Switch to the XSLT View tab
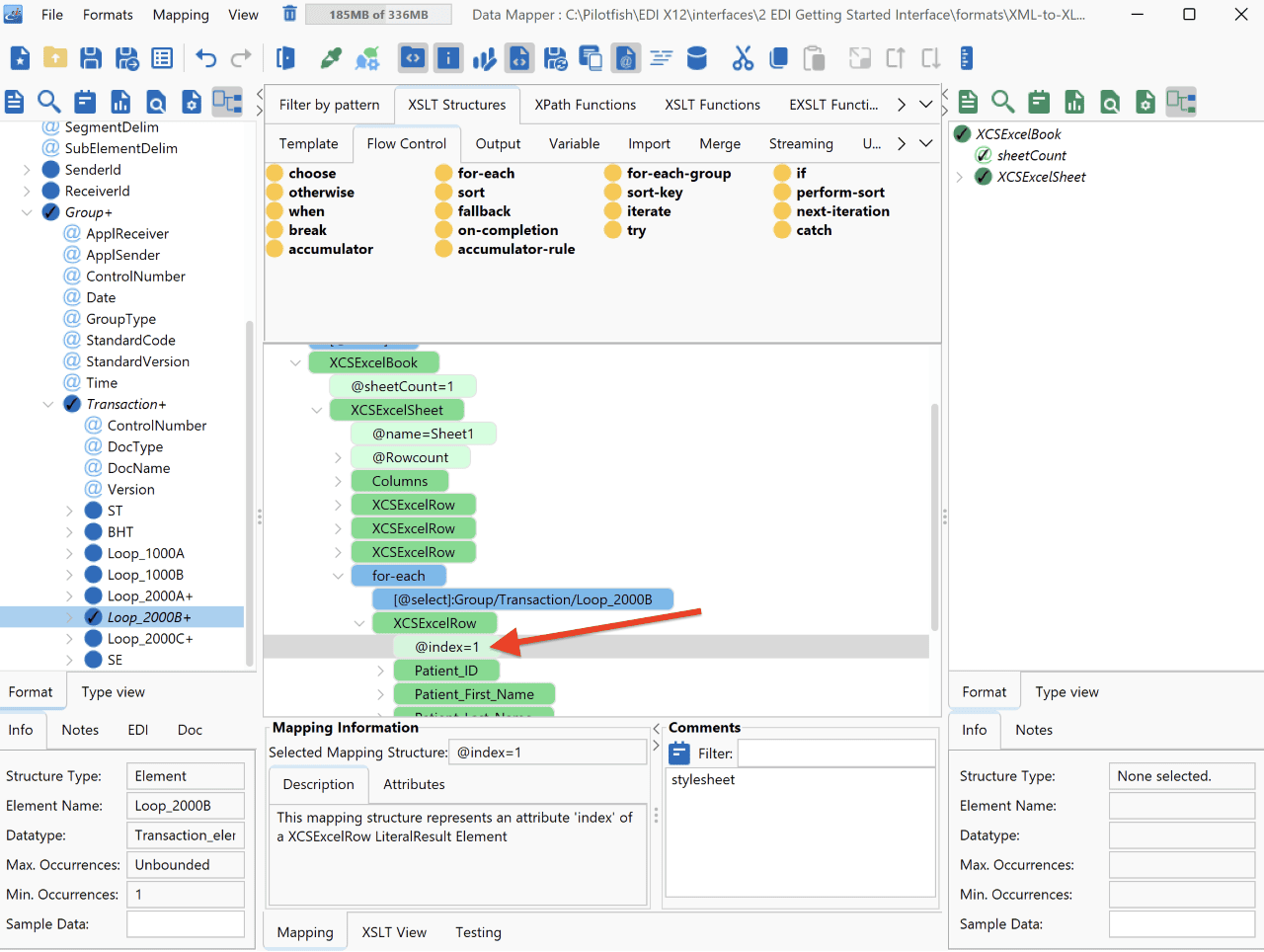The height and width of the screenshot is (952, 1264). [x=394, y=932]
